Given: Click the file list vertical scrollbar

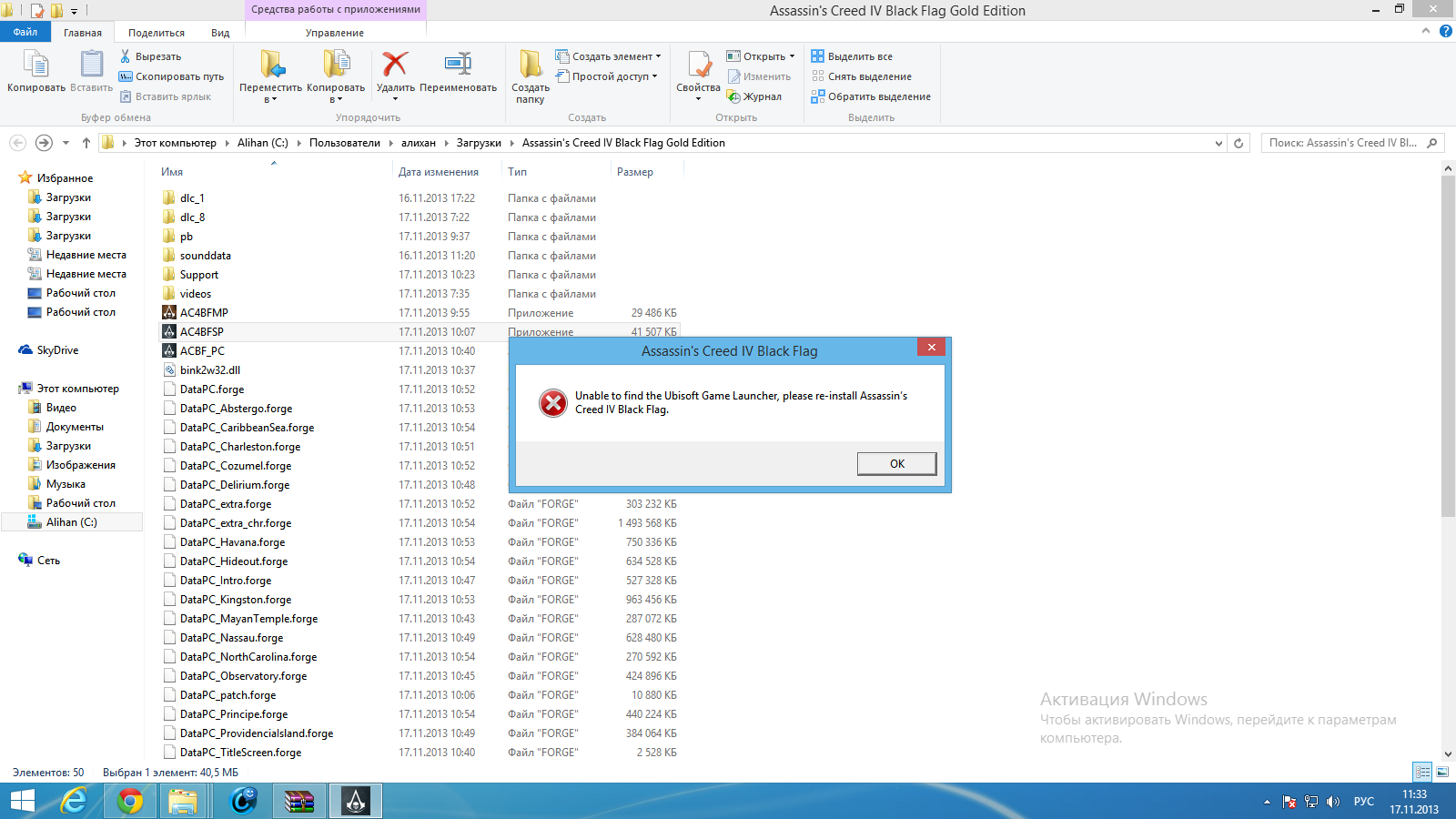Looking at the screenshot, I should [x=1448, y=346].
